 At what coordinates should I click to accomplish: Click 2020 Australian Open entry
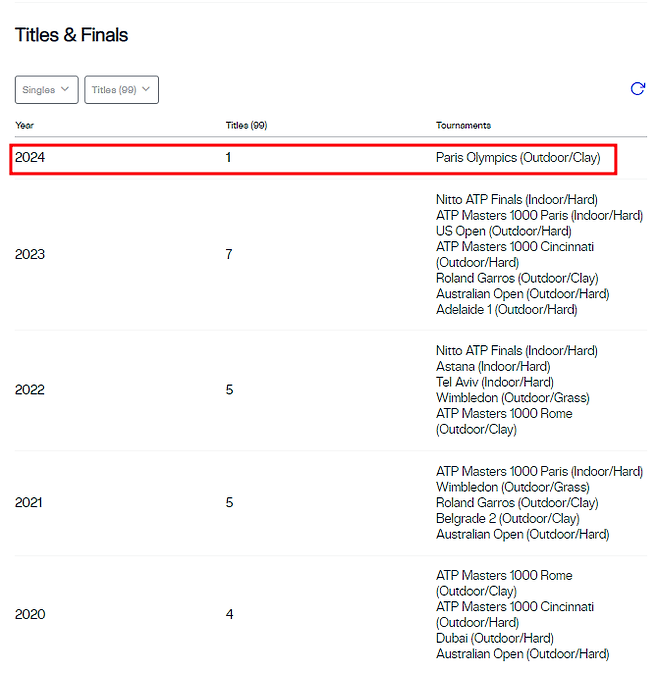[x=523, y=654]
